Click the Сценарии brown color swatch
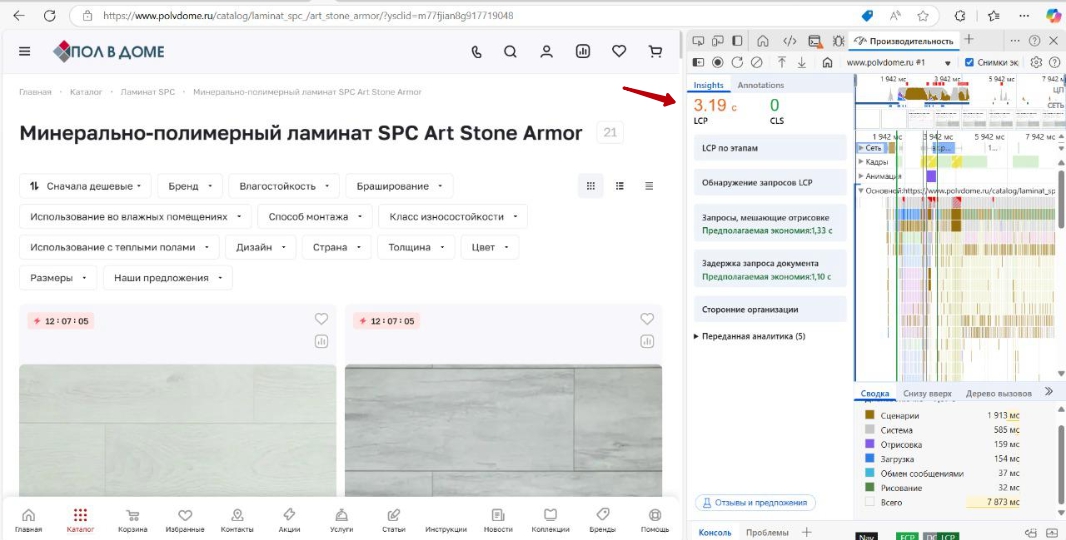1066x540 pixels. click(x=870, y=415)
